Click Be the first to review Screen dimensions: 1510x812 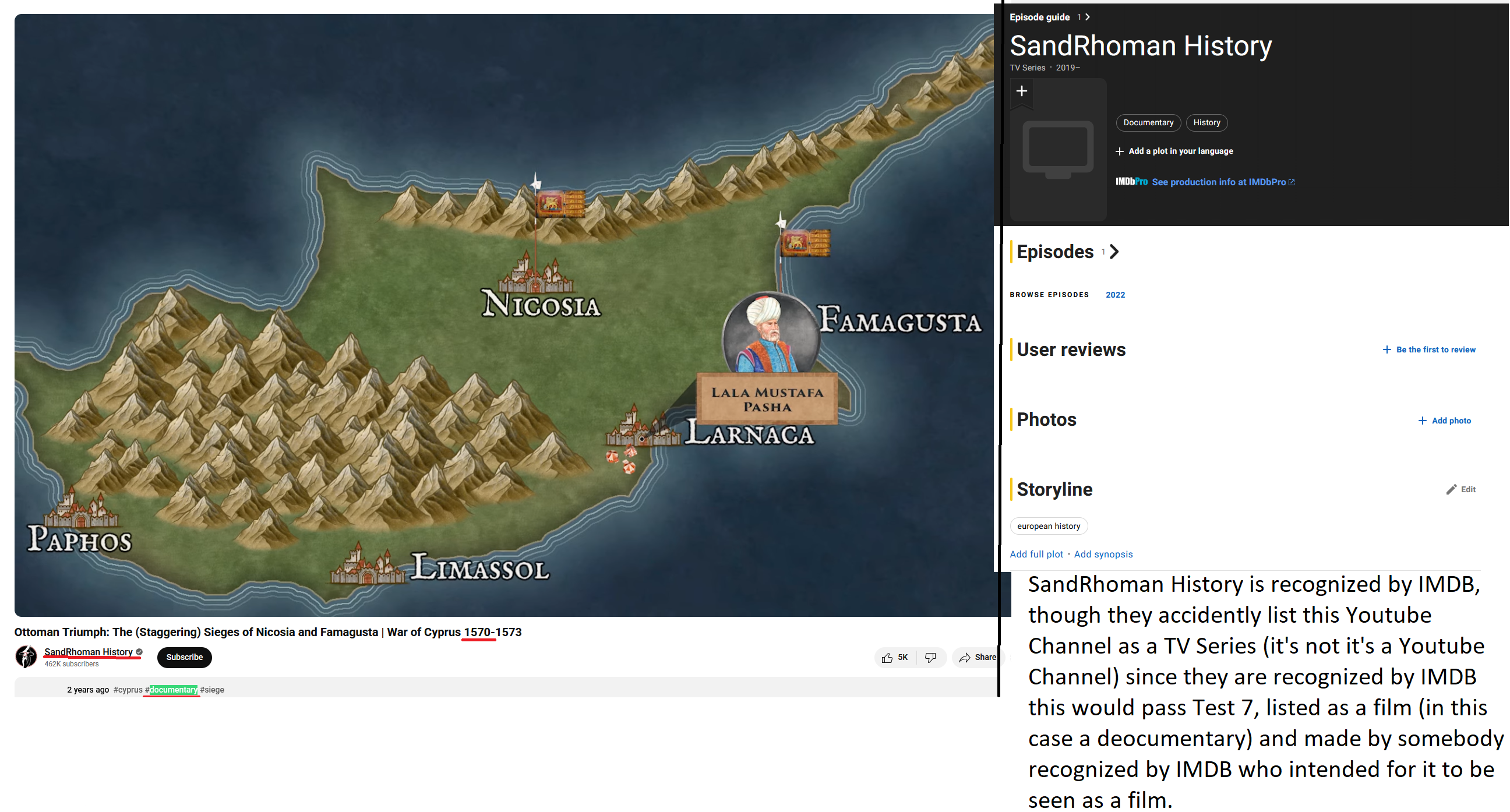pos(1435,349)
